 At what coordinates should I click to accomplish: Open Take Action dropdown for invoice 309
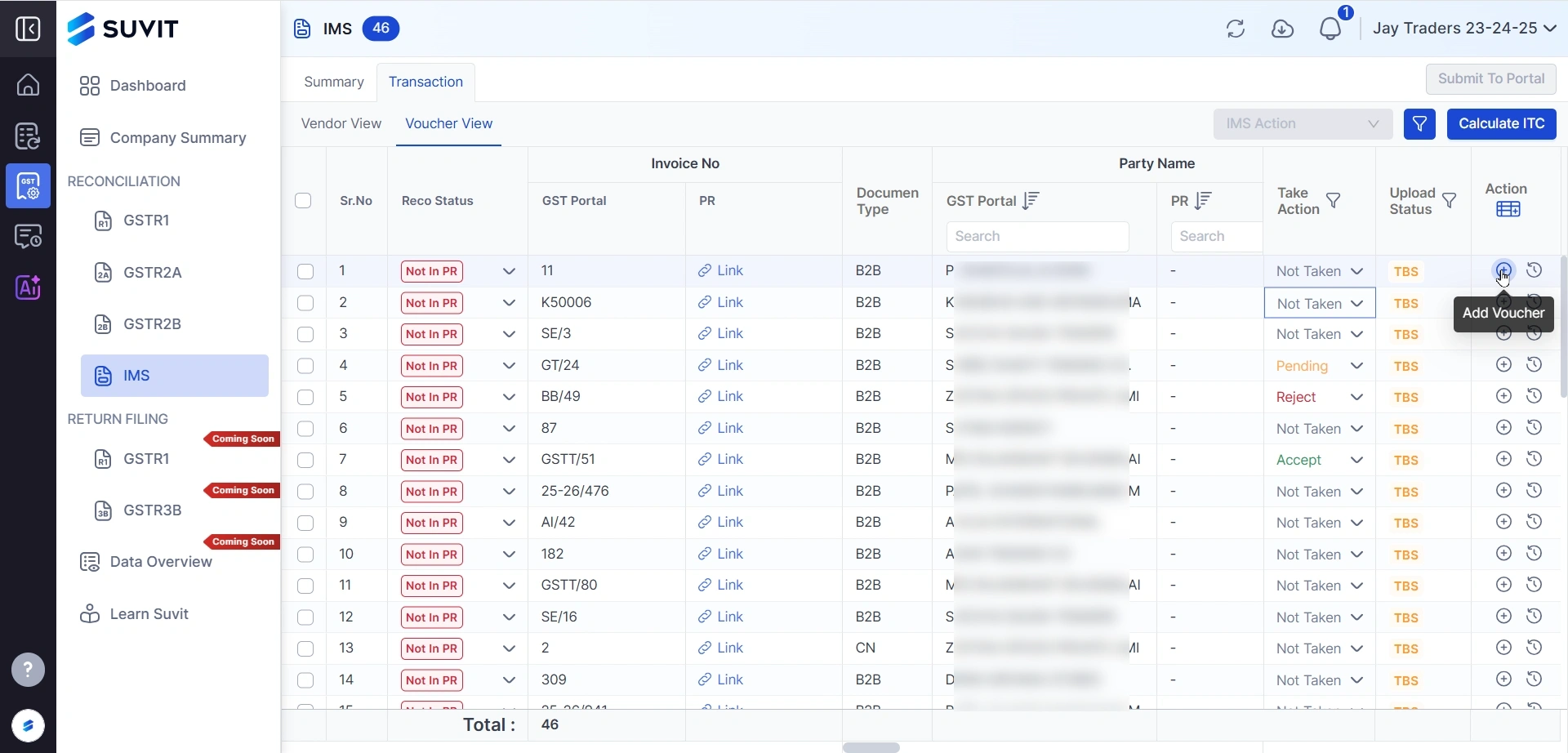click(1320, 680)
